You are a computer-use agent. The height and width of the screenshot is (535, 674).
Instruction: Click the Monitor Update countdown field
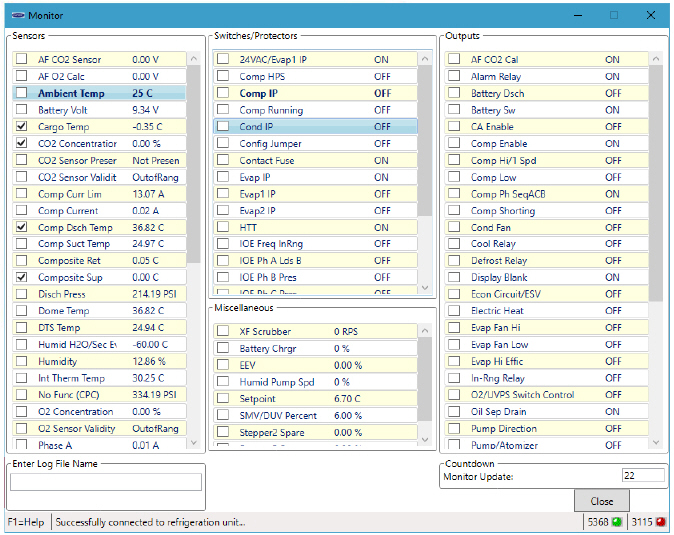tap(643, 475)
